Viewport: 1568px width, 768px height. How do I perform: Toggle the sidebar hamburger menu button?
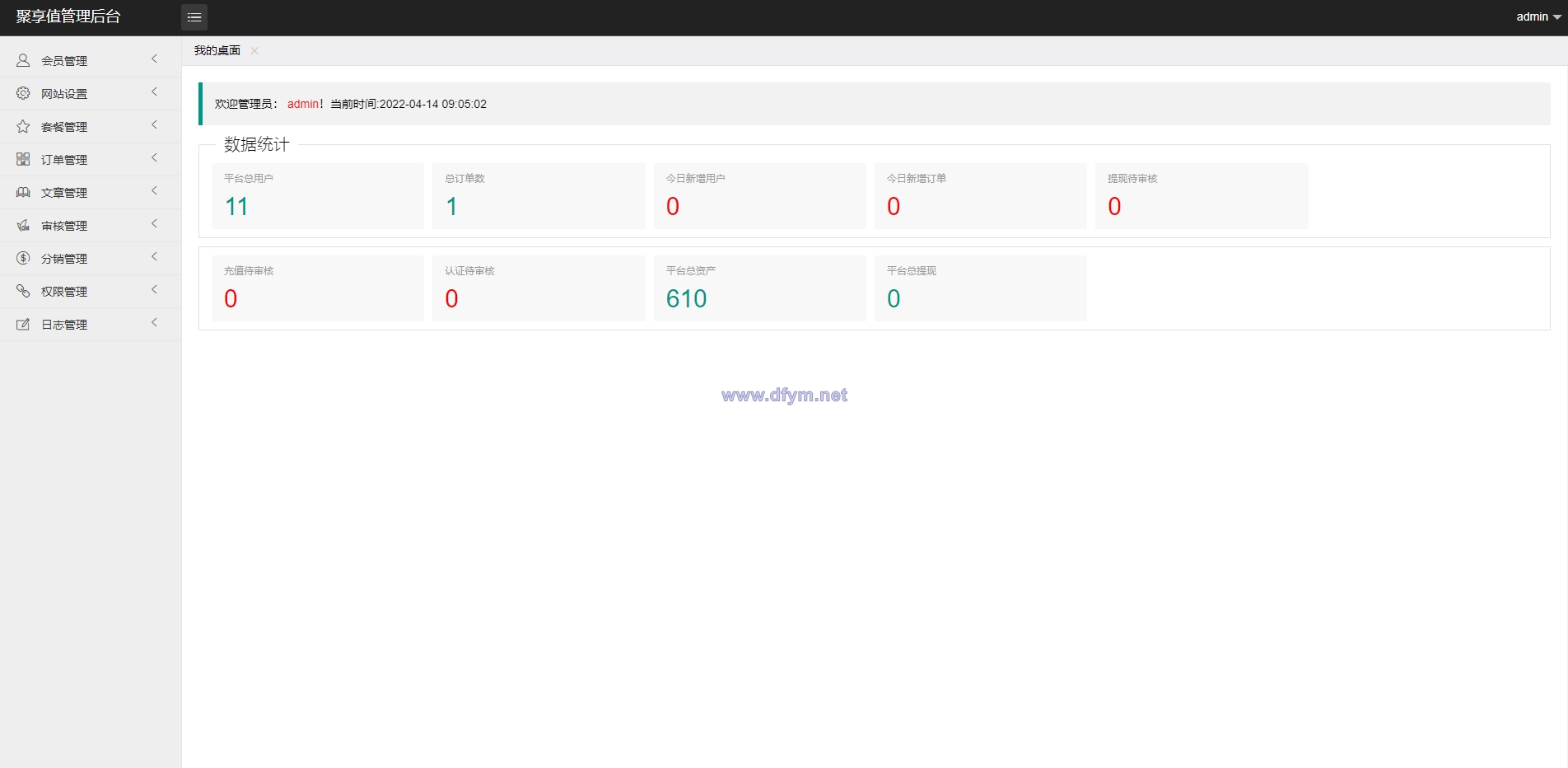coord(194,17)
